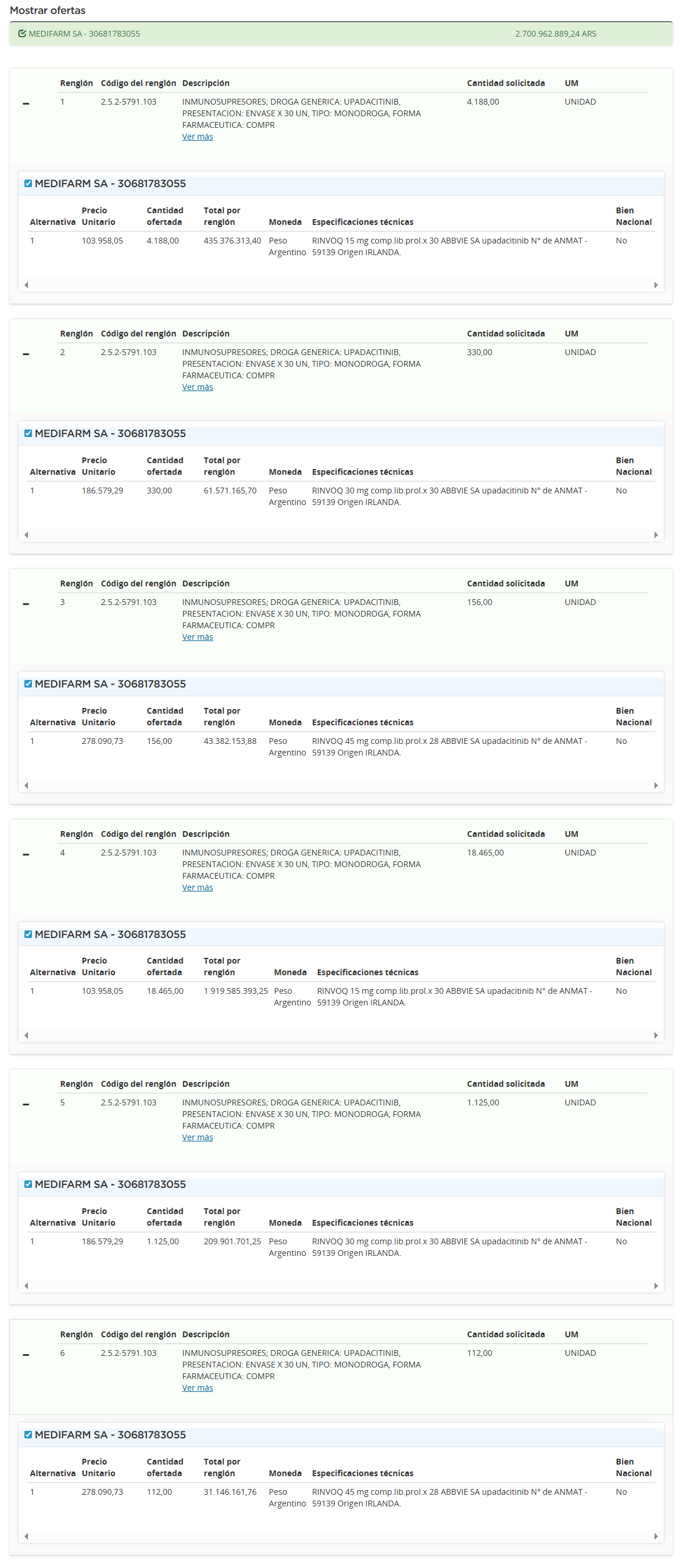Click the green check icon beside MEDIFARM SA header

23,34
